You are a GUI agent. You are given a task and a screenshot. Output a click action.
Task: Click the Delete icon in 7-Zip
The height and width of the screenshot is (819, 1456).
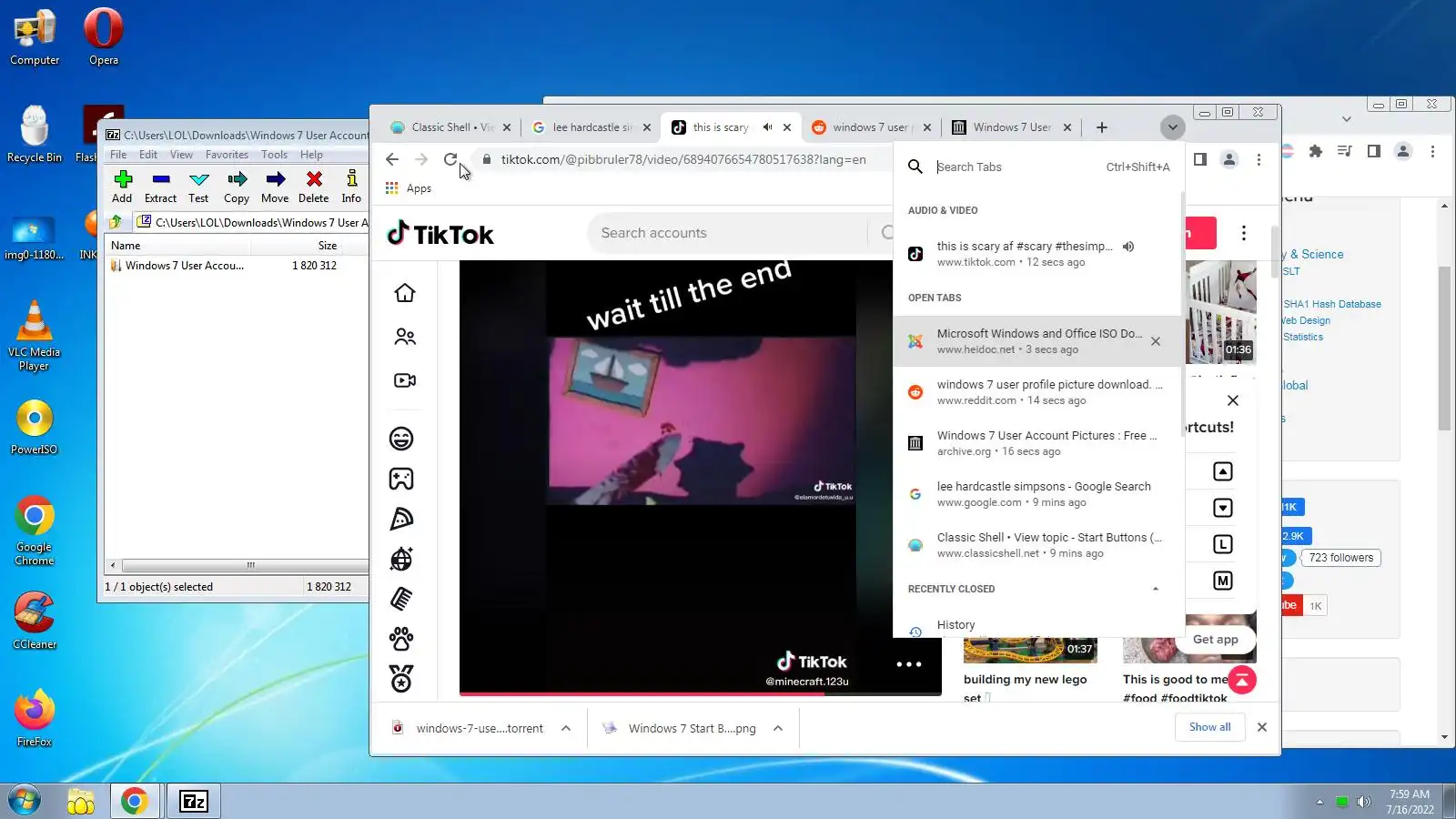coord(314,187)
